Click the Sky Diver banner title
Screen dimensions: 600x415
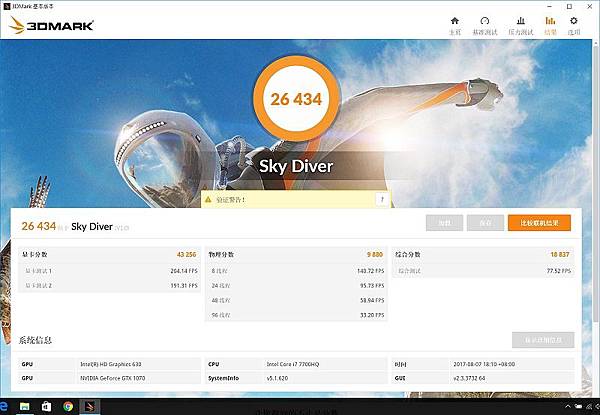[x=296, y=166]
